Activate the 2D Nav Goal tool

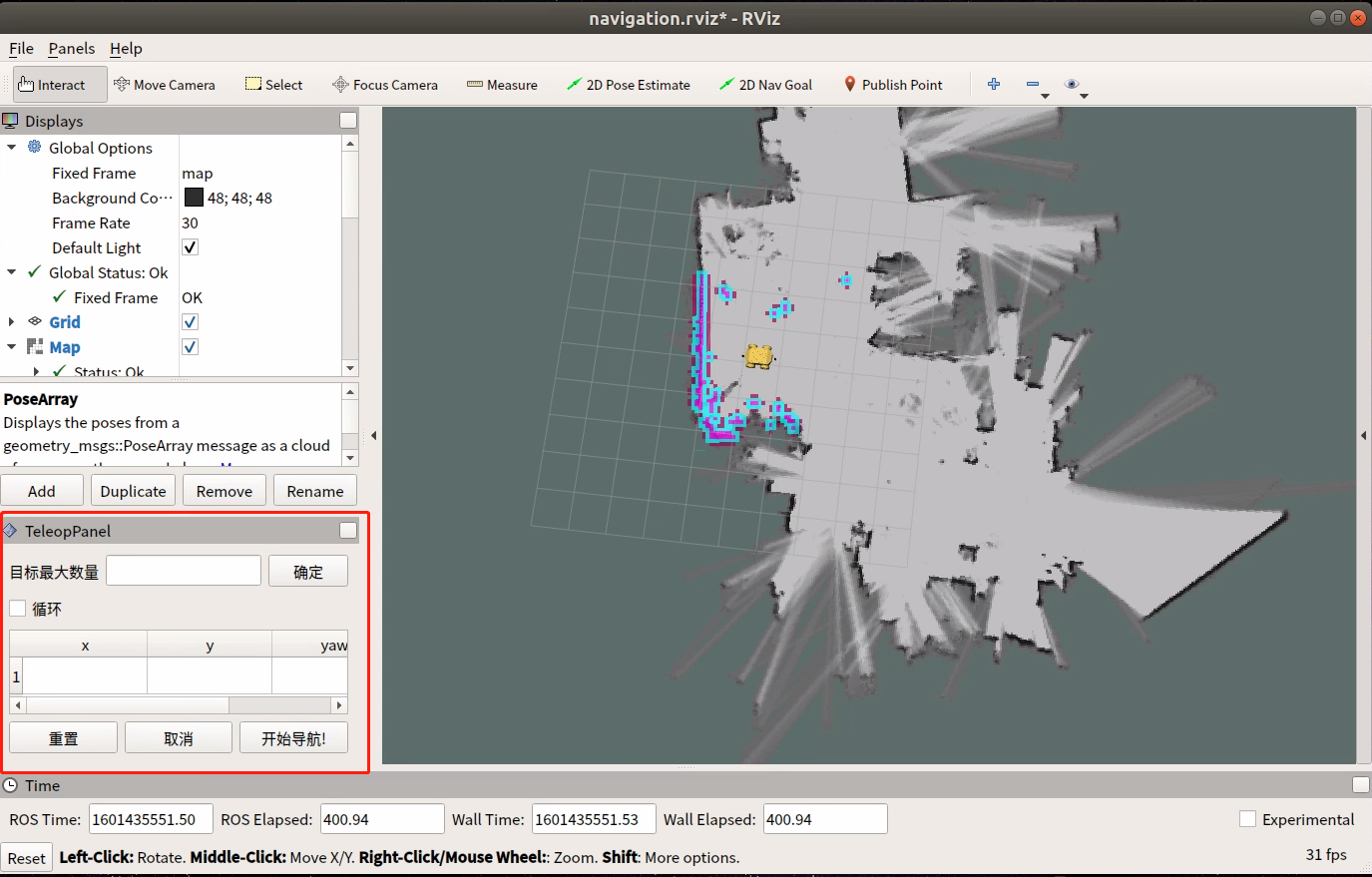click(765, 85)
